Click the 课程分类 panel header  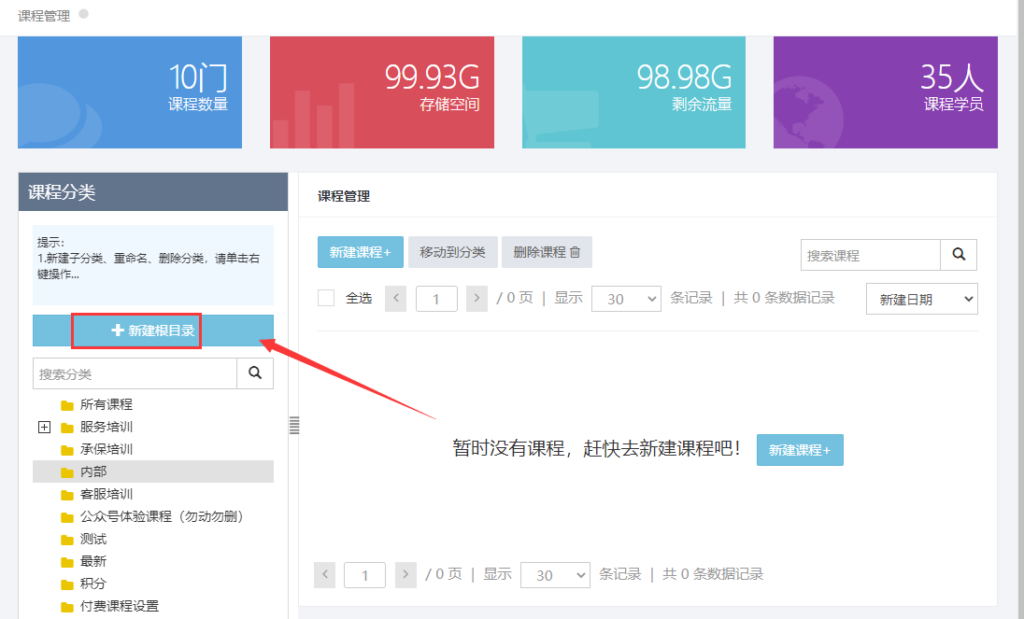[153, 192]
